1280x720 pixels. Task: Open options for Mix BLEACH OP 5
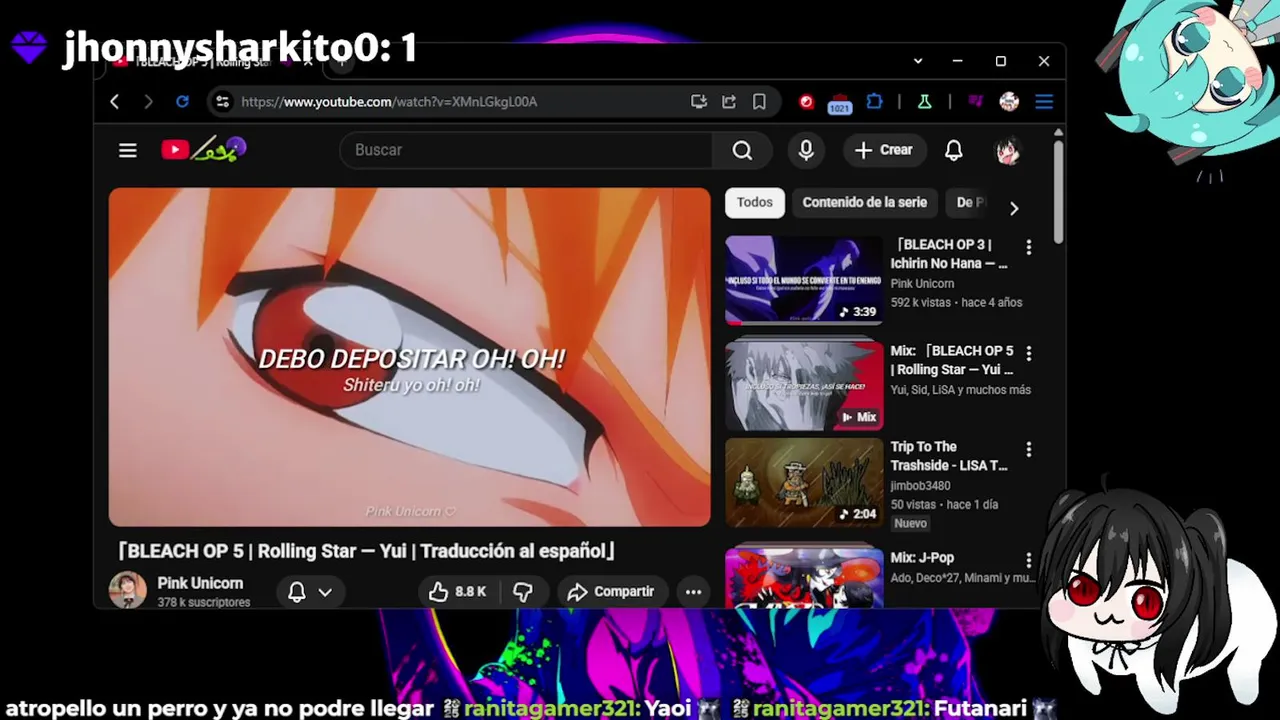(x=1028, y=352)
